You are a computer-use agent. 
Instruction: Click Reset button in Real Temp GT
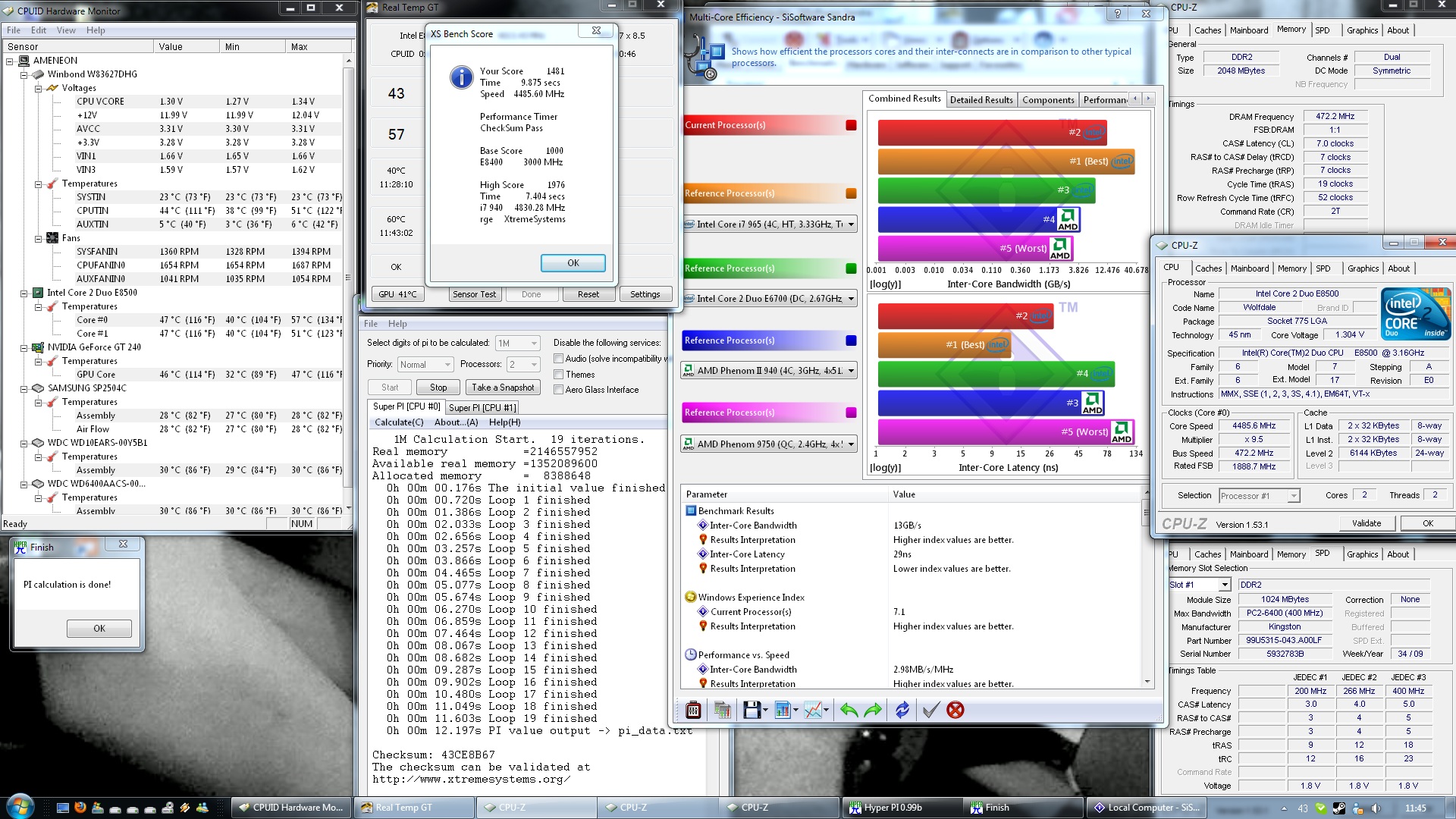[x=588, y=294]
